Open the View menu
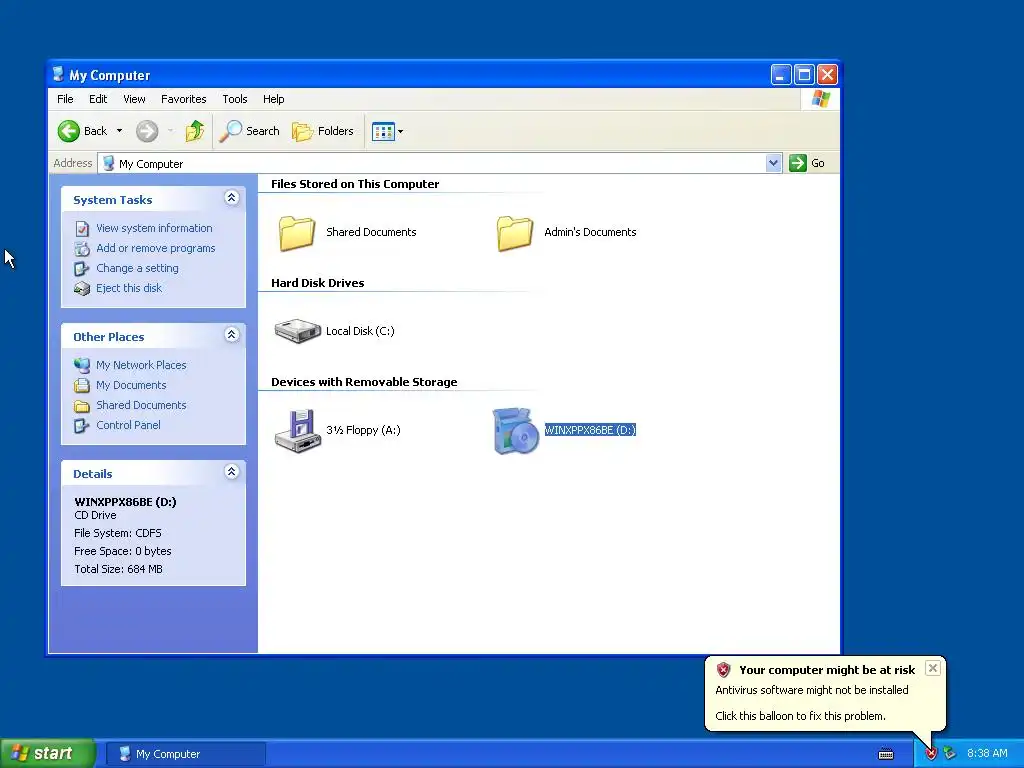This screenshot has width=1024, height=768. coord(134,99)
